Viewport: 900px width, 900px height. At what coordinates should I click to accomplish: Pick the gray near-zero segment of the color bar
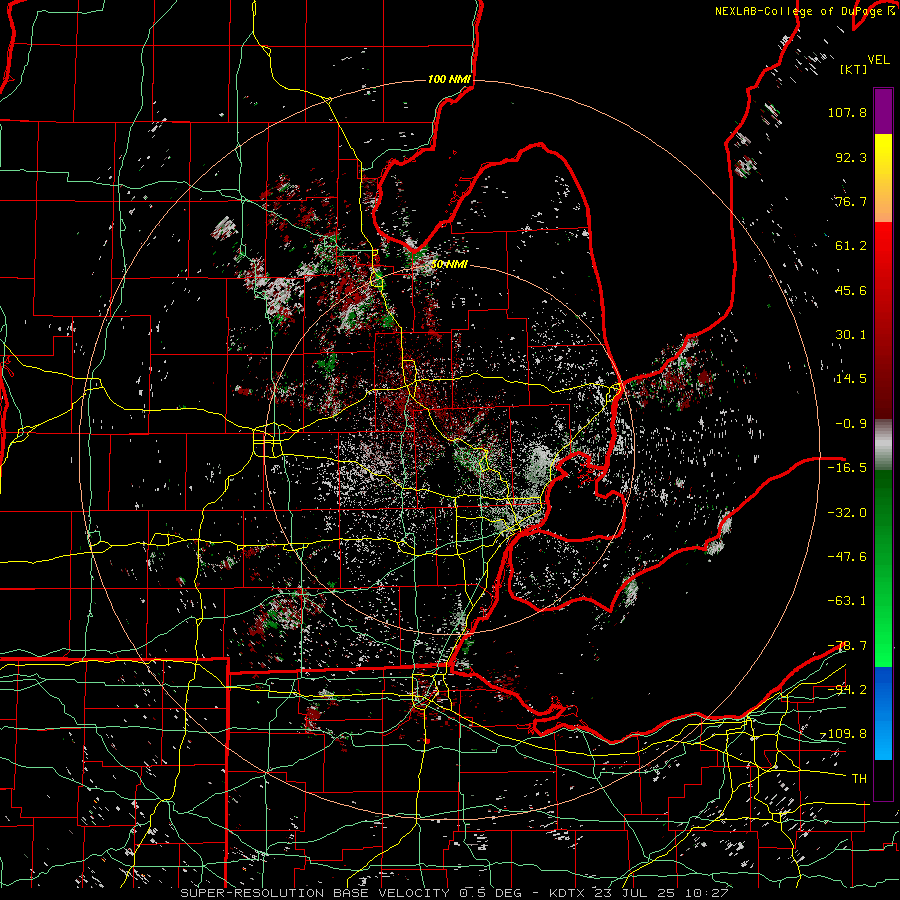coord(883,444)
